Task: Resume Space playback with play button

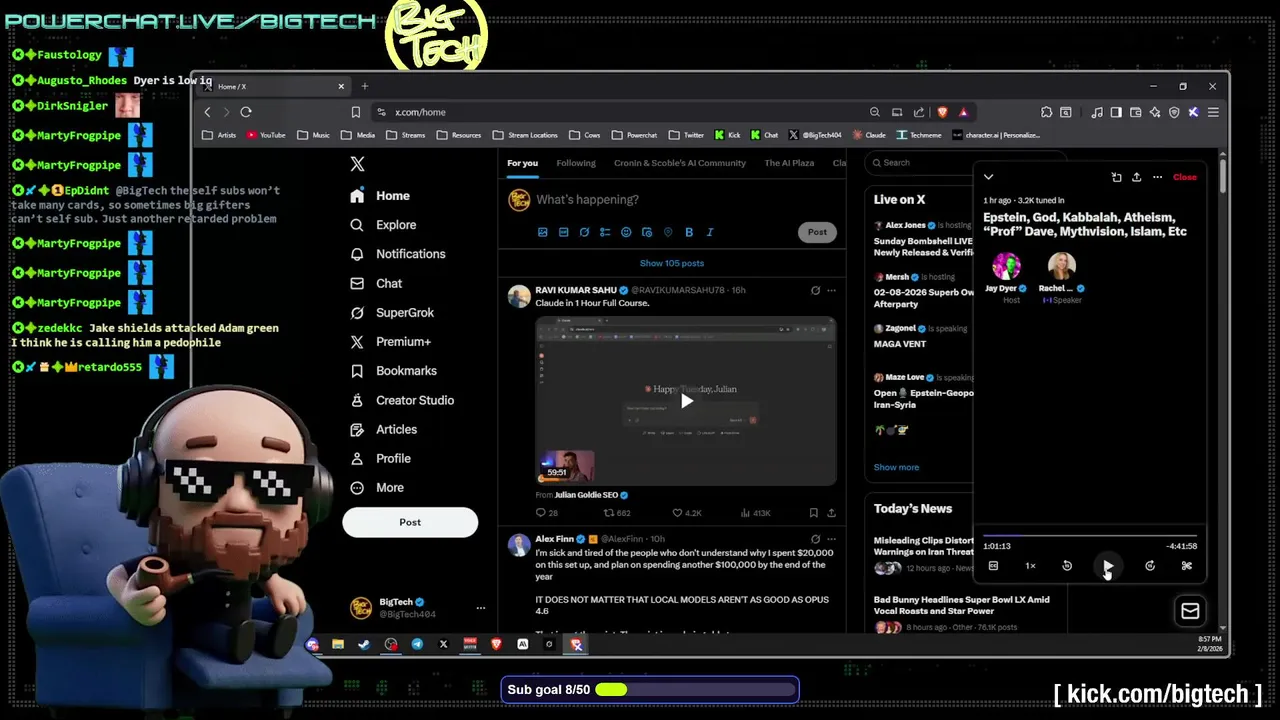Action: [1108, 566]
